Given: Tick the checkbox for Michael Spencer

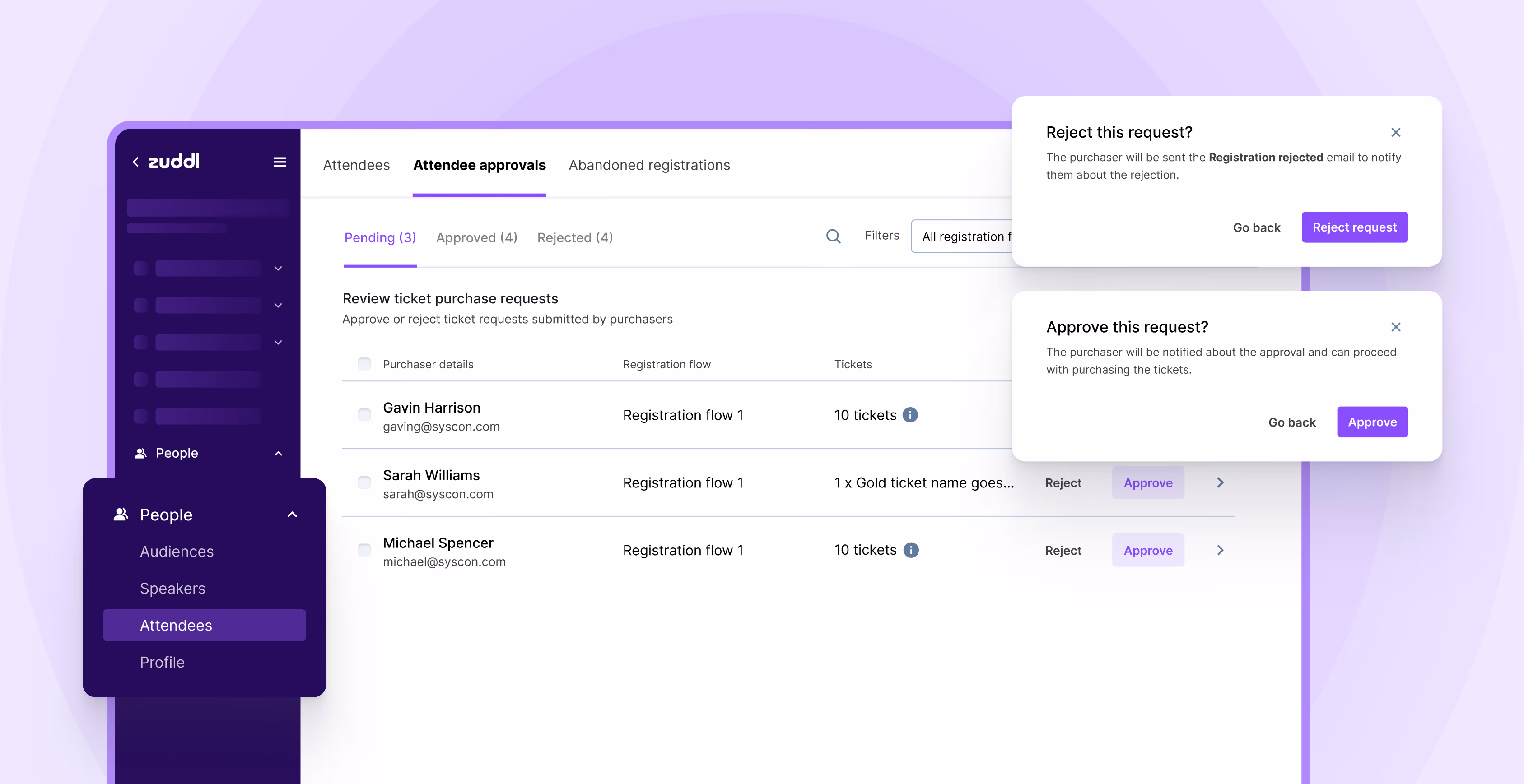Looking at the screenshot, I should point(364,551).
